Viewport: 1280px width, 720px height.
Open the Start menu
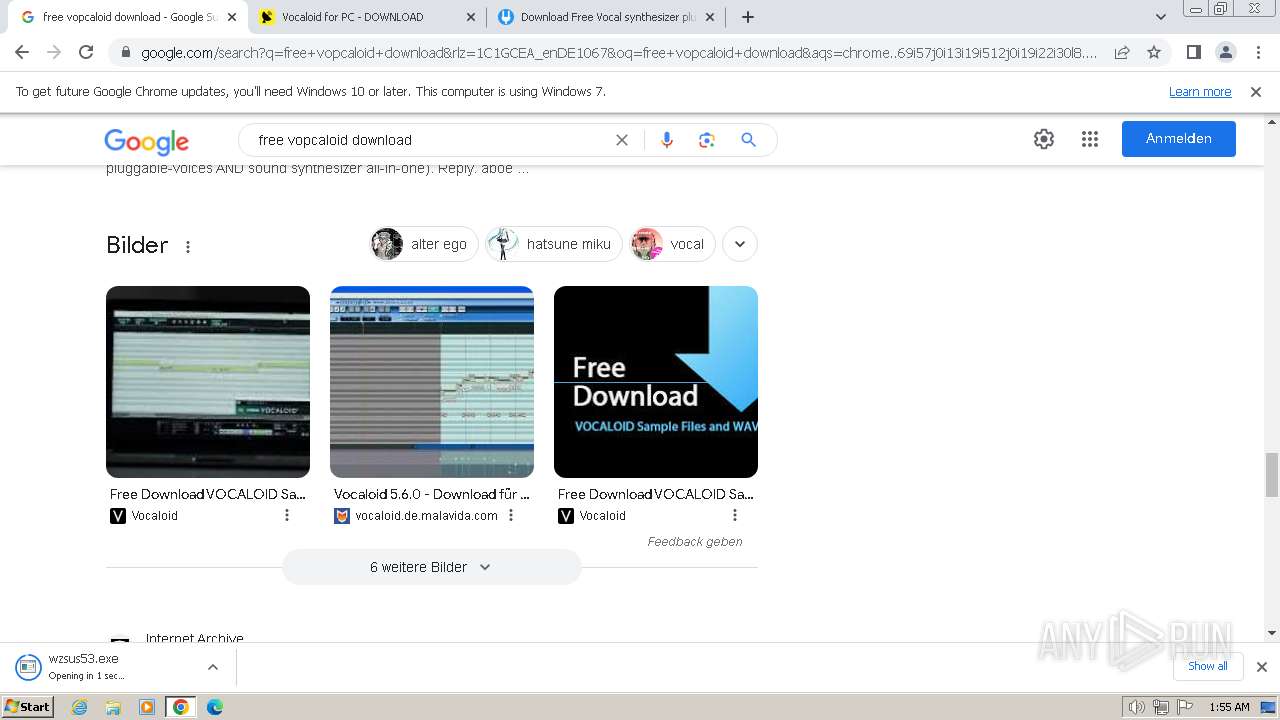27,707
